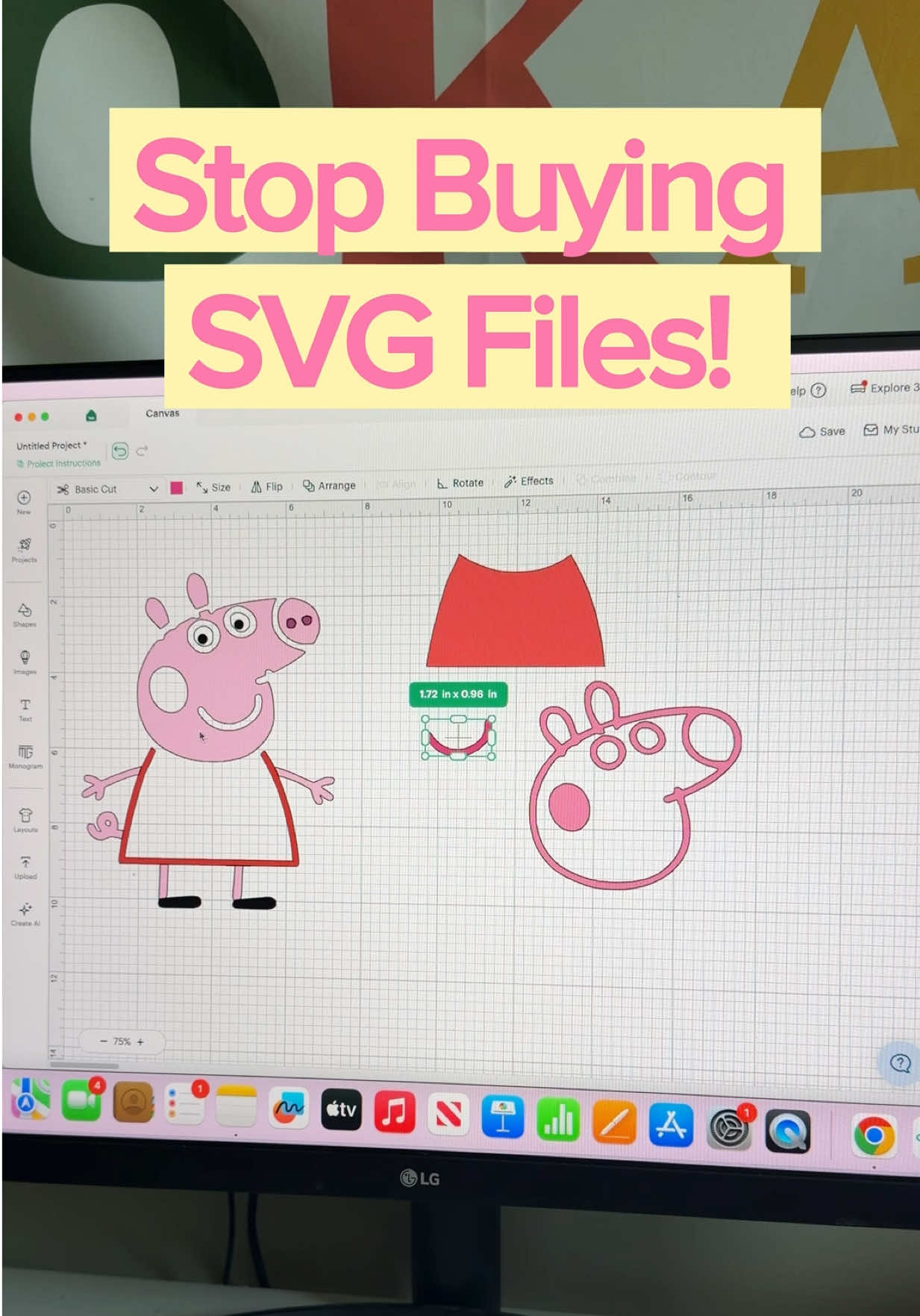This screenshot has height=1316, width=920.
Task: Open the Size tool
Action: (213, 487)
